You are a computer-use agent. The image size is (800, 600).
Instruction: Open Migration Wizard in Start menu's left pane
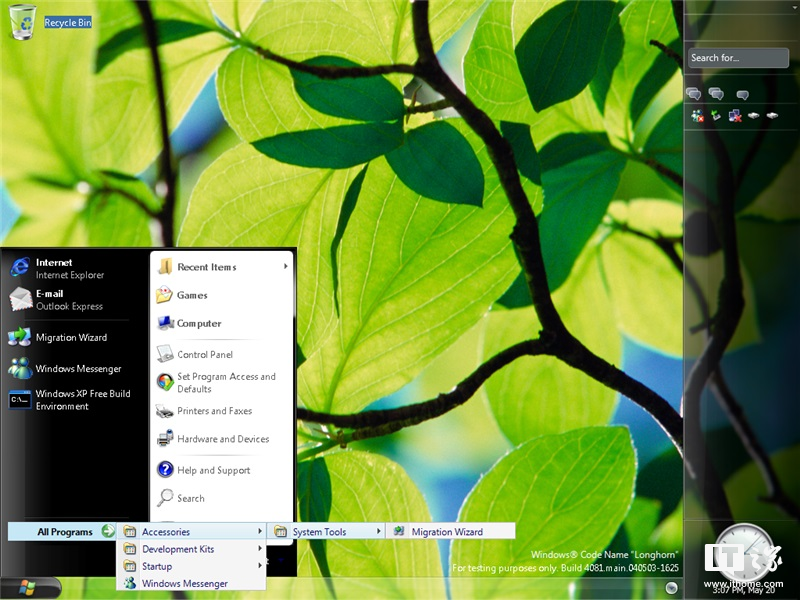[67, 337]
